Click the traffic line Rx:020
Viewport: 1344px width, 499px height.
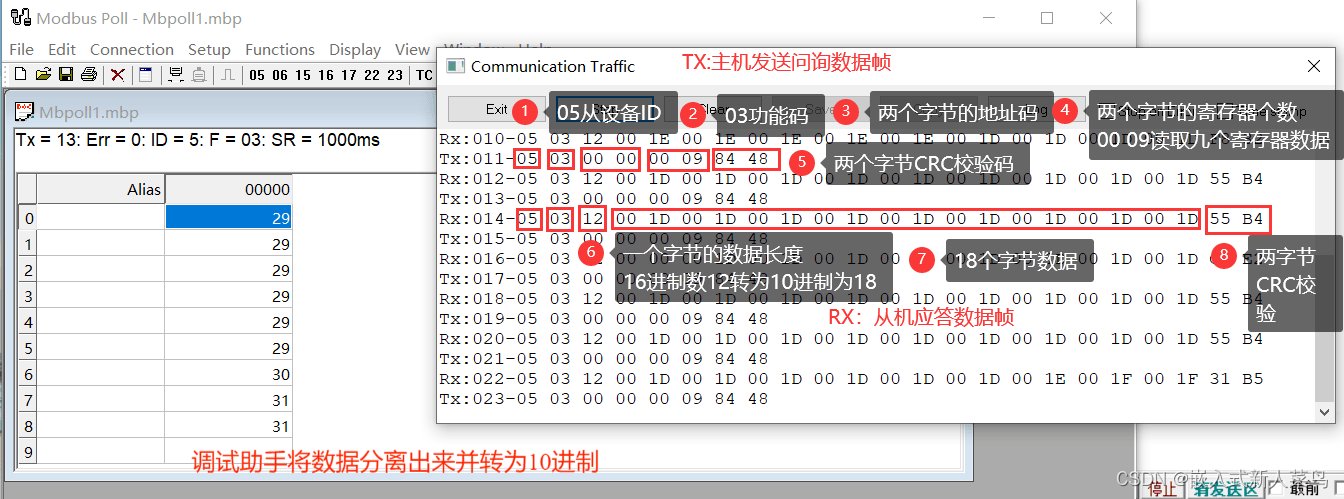[851, 339]
